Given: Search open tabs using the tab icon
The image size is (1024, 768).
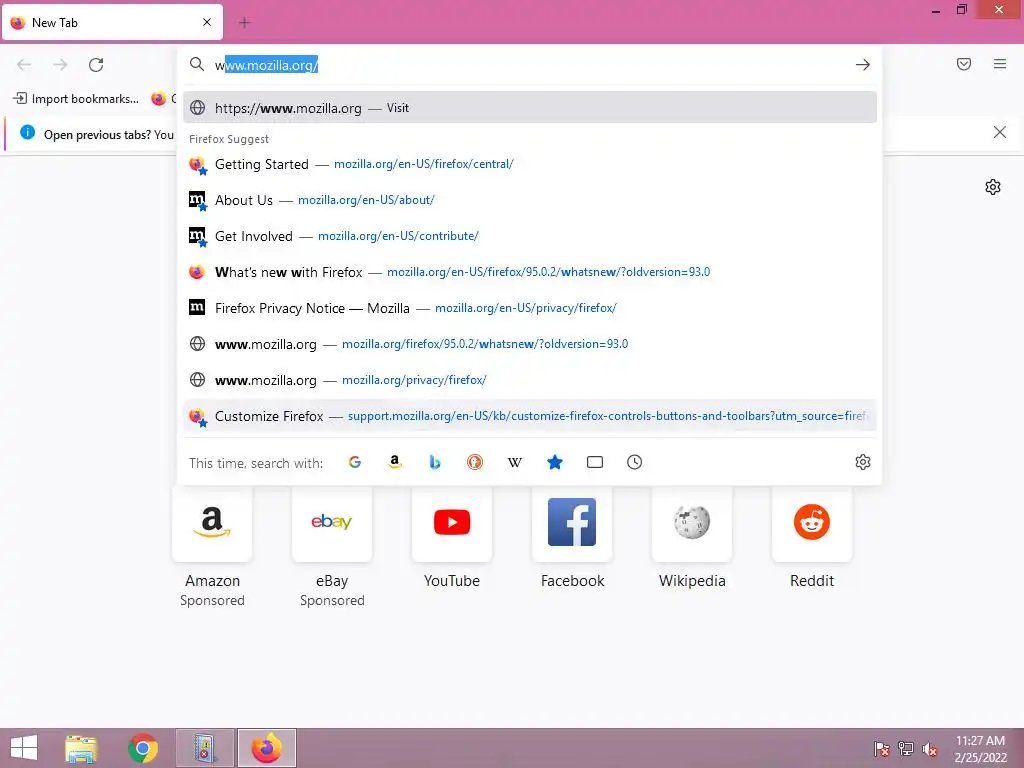Looking at the screenshot, I should click(x=595, y=462).
